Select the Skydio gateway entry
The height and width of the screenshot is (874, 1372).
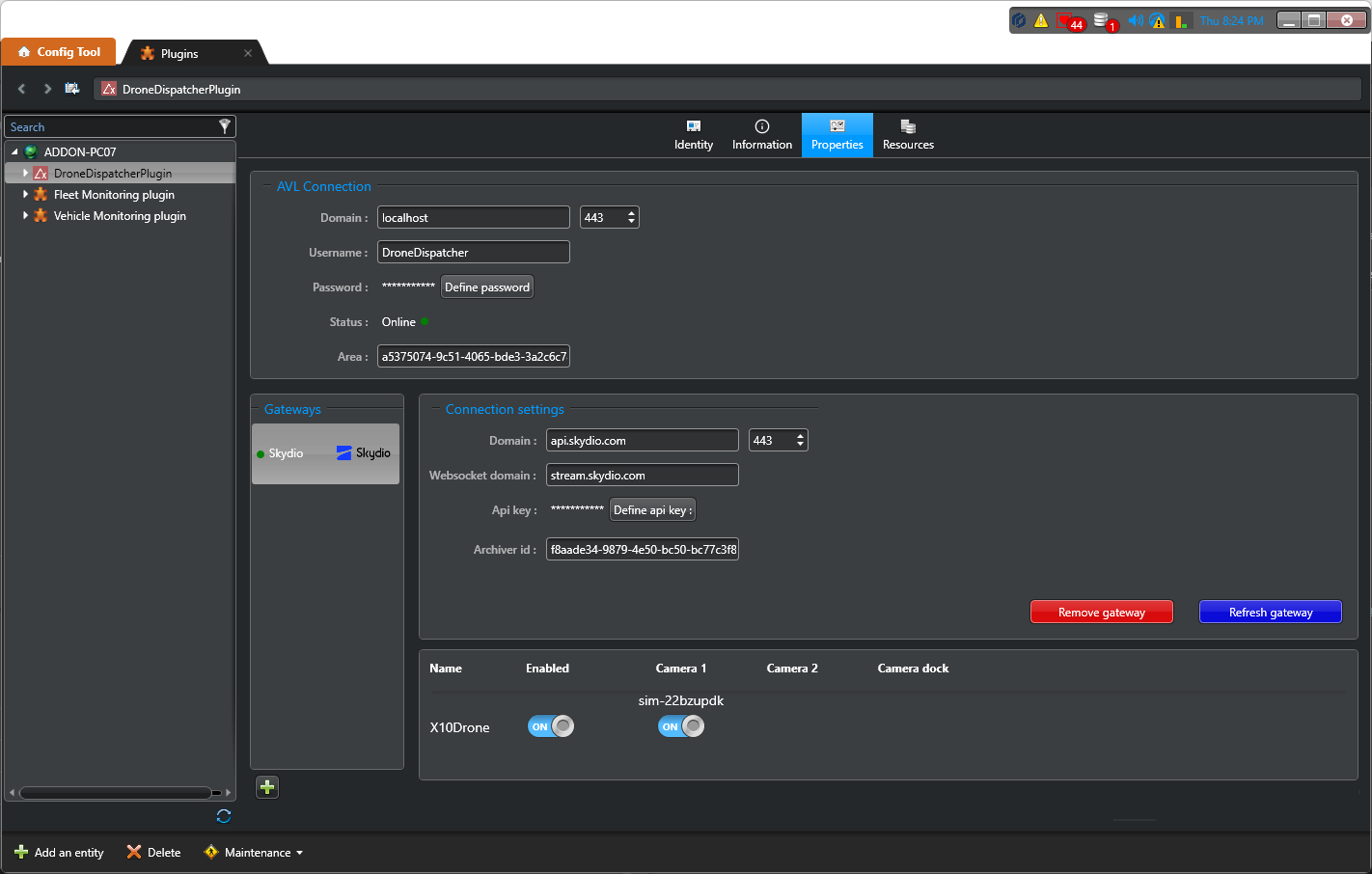325,451
